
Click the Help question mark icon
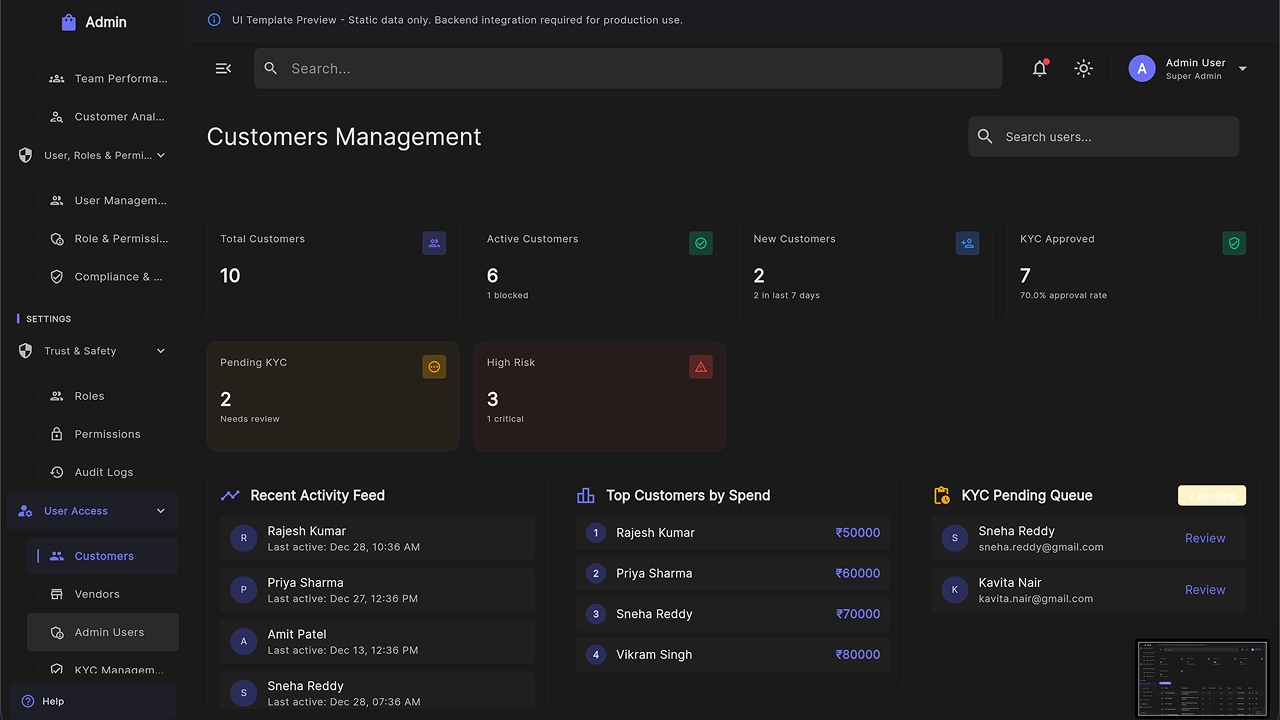pyautogui.click(x=28, y=701)
